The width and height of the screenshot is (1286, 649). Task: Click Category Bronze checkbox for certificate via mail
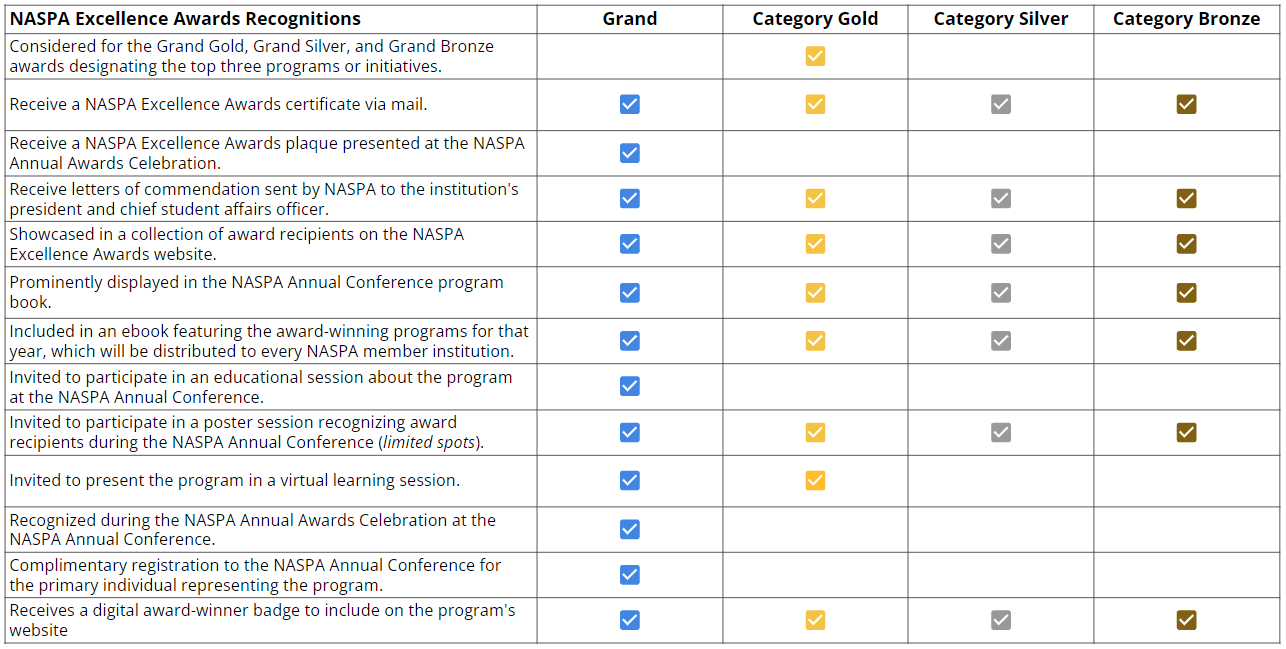click(1186, 104)
